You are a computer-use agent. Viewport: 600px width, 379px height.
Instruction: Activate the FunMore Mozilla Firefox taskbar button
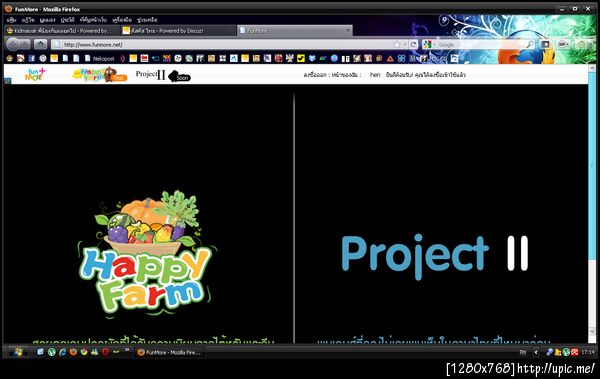[x=170, y=352]
